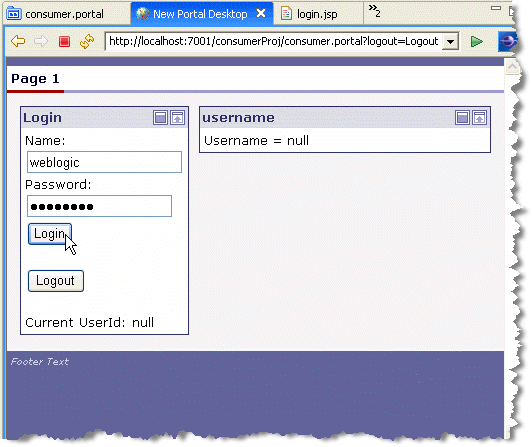Show hidden editor tabs via the »2 chevron
532x447 pixels.
375,11
